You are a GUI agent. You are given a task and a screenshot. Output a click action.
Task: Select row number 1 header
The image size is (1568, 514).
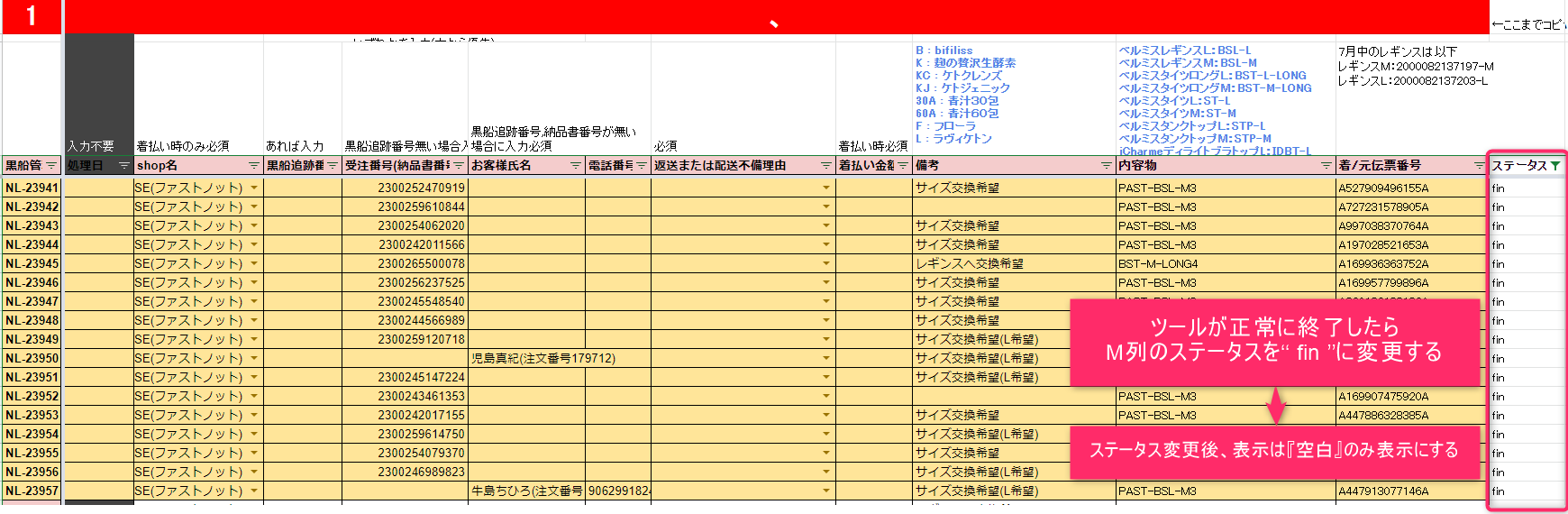[32, 16]
